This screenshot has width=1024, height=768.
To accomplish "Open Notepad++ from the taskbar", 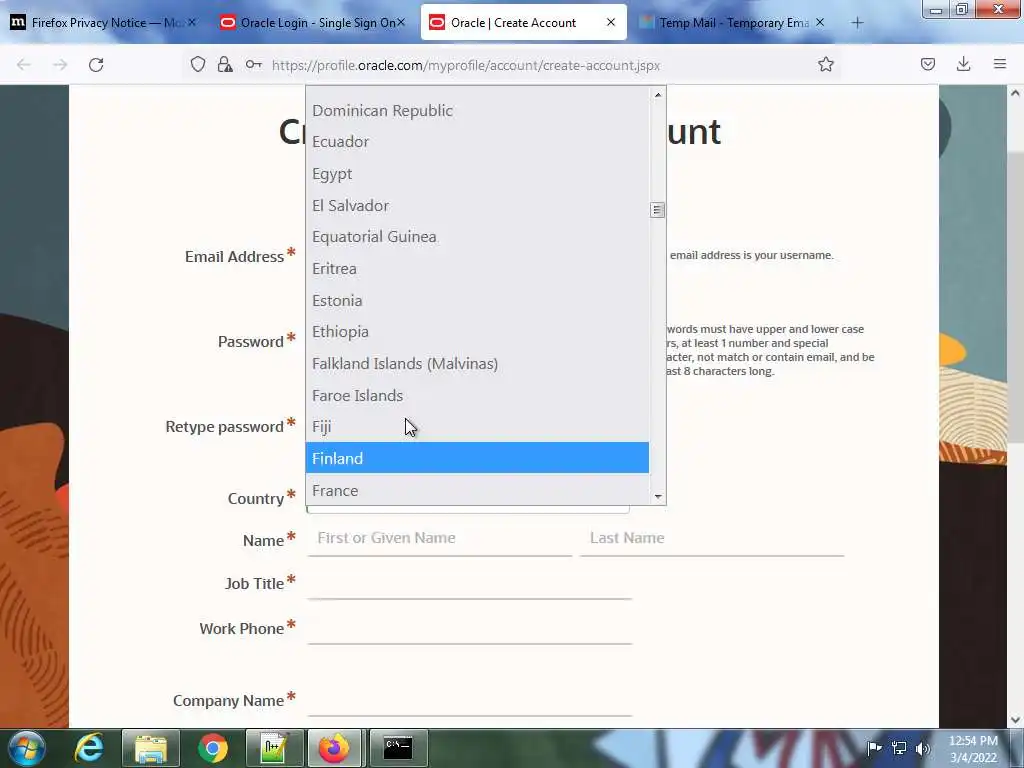I will tap(274, 748).
